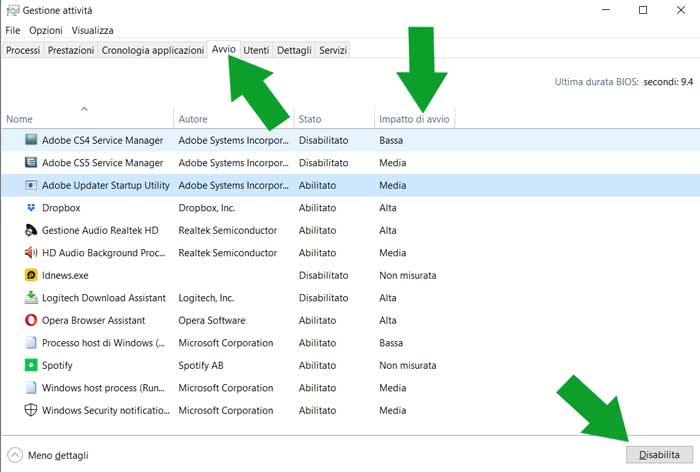Click the Logitech Download Assistant icon
The height and width of the screenshot is (472, 700).
[31, 298]
